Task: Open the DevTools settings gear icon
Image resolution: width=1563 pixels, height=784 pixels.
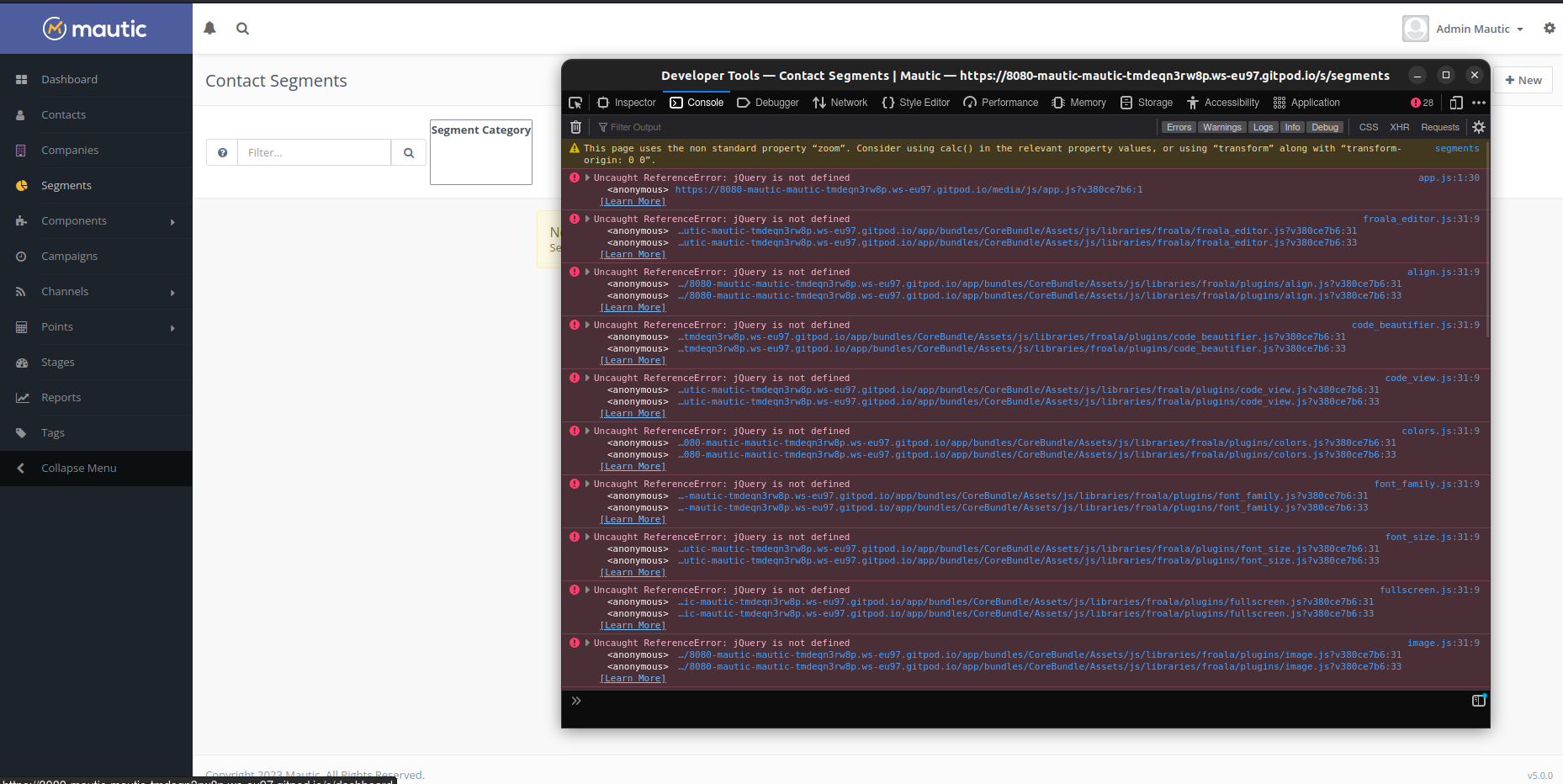Action: [1479, 127]
